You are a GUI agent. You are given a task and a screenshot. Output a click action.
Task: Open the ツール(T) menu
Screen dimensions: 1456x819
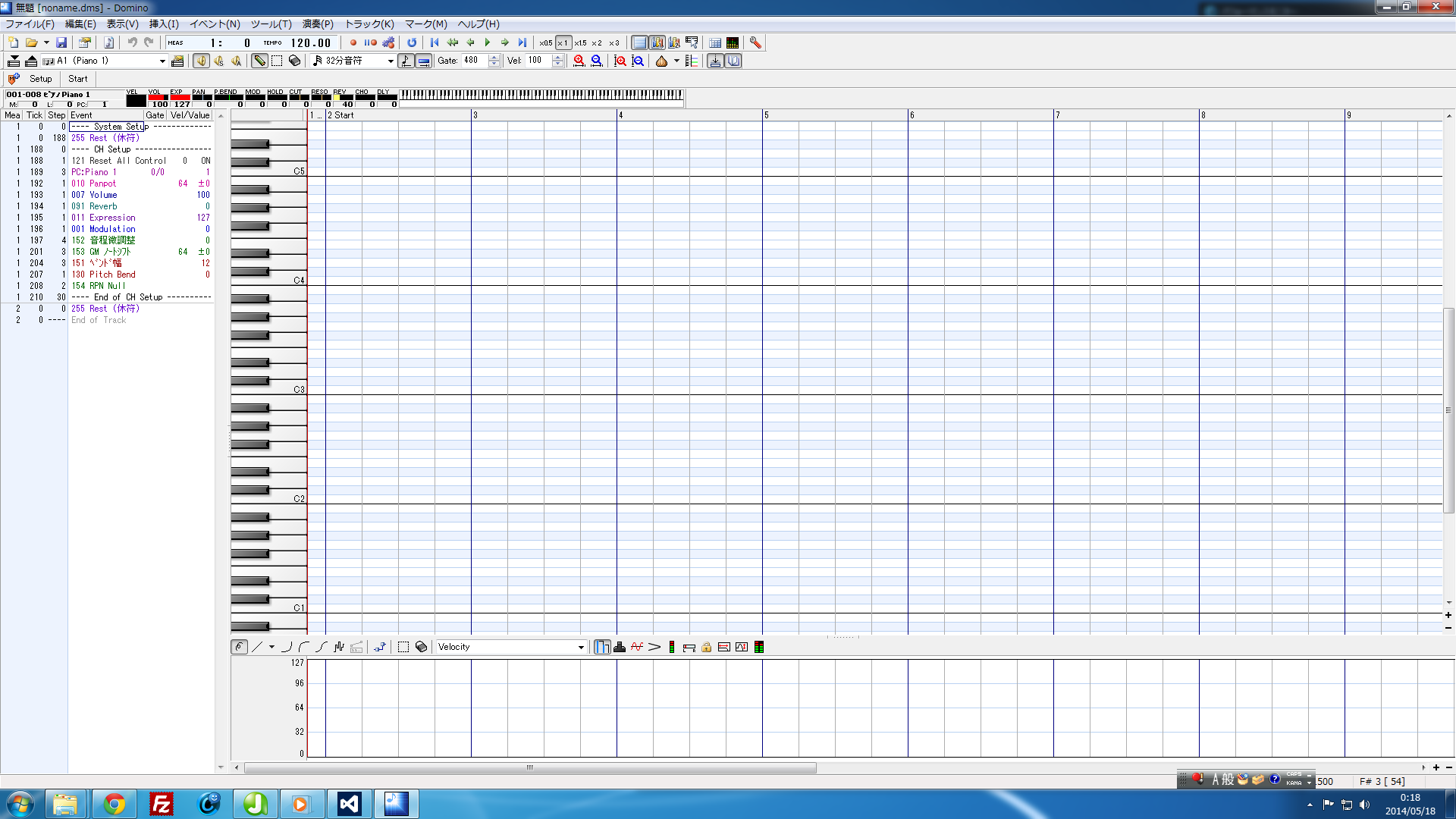pyautogui.click(x=271, y=24)
